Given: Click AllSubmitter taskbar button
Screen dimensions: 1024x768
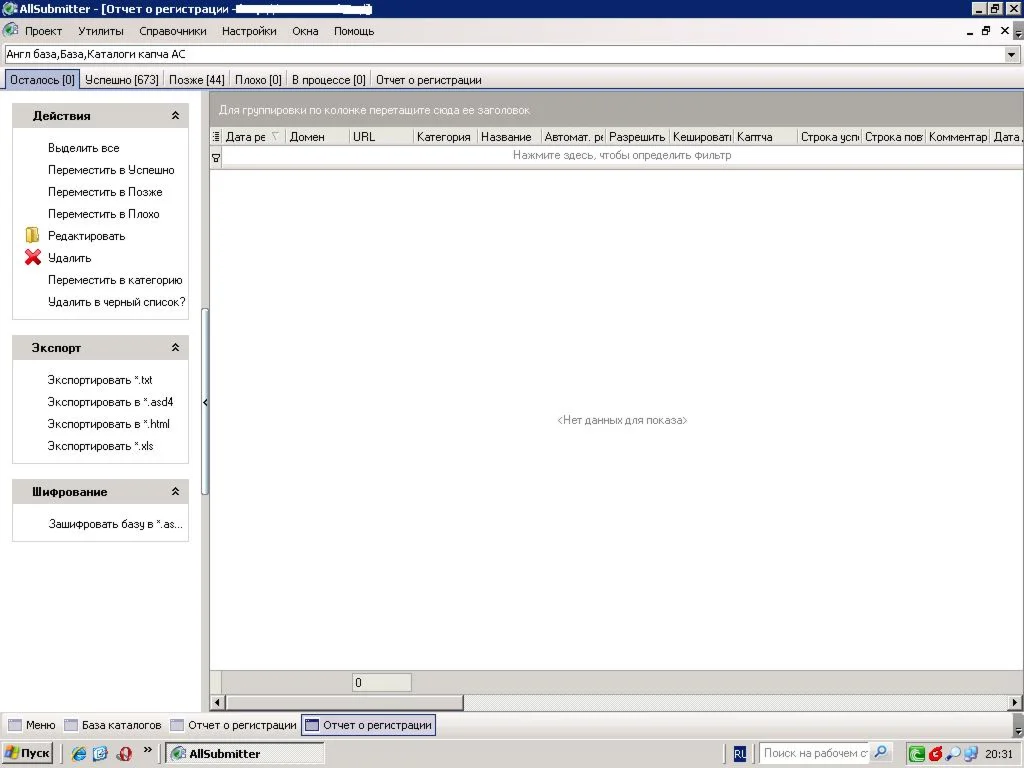Looking at the screenshot, I should click(244, 754).
